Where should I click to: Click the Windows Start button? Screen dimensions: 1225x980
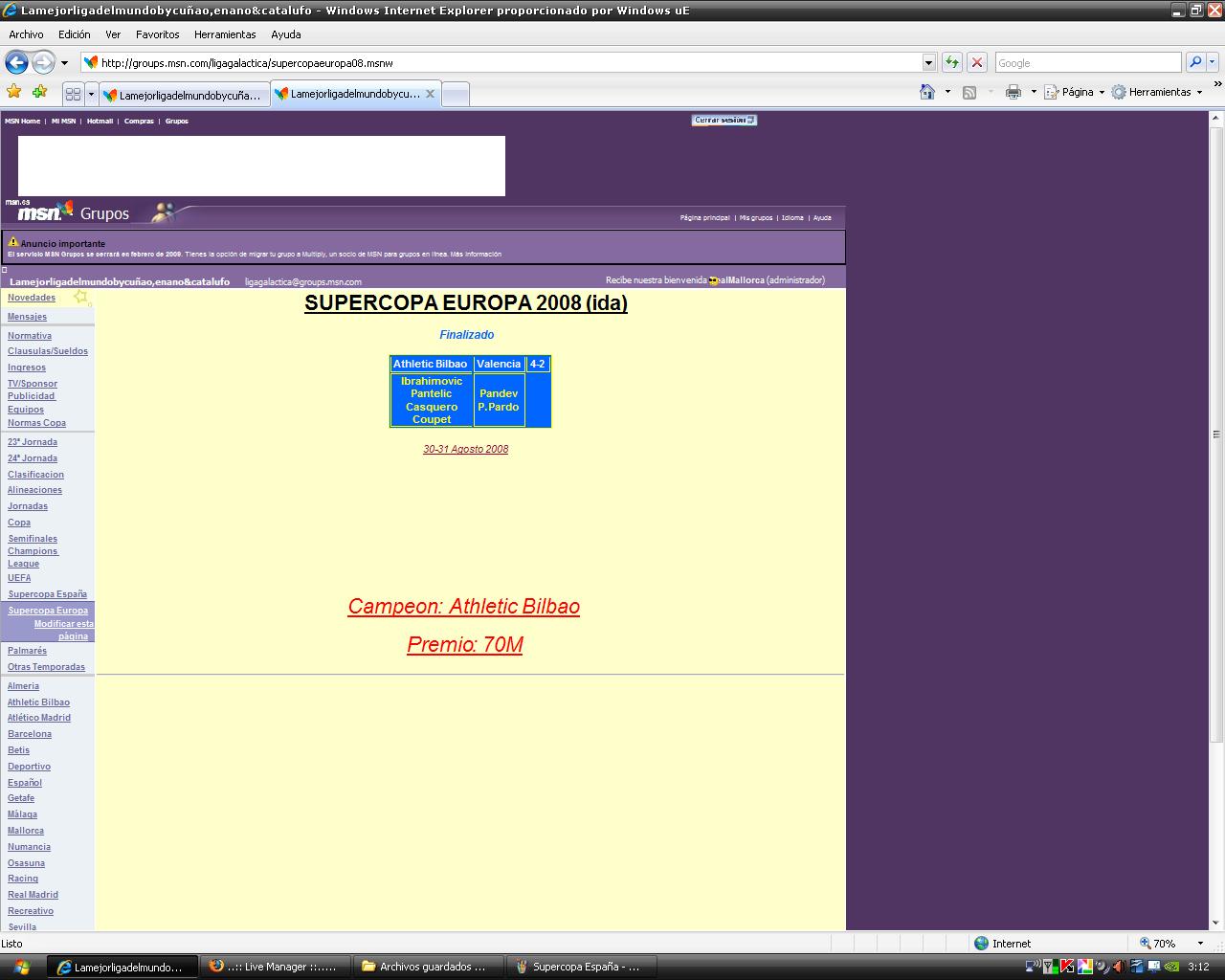[x=22, y=967]
